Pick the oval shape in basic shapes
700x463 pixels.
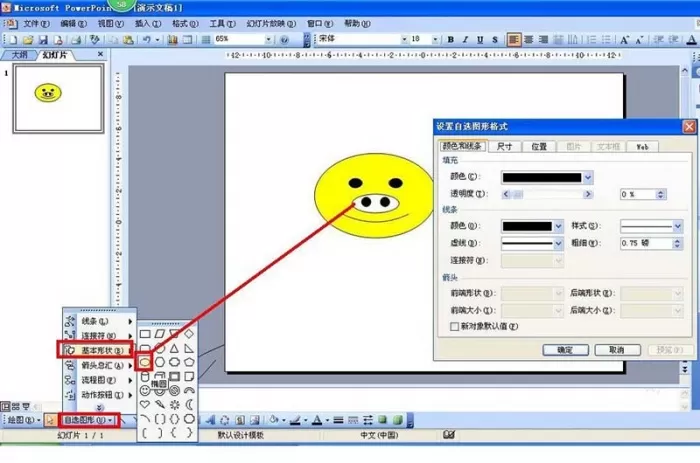(145, 363)
